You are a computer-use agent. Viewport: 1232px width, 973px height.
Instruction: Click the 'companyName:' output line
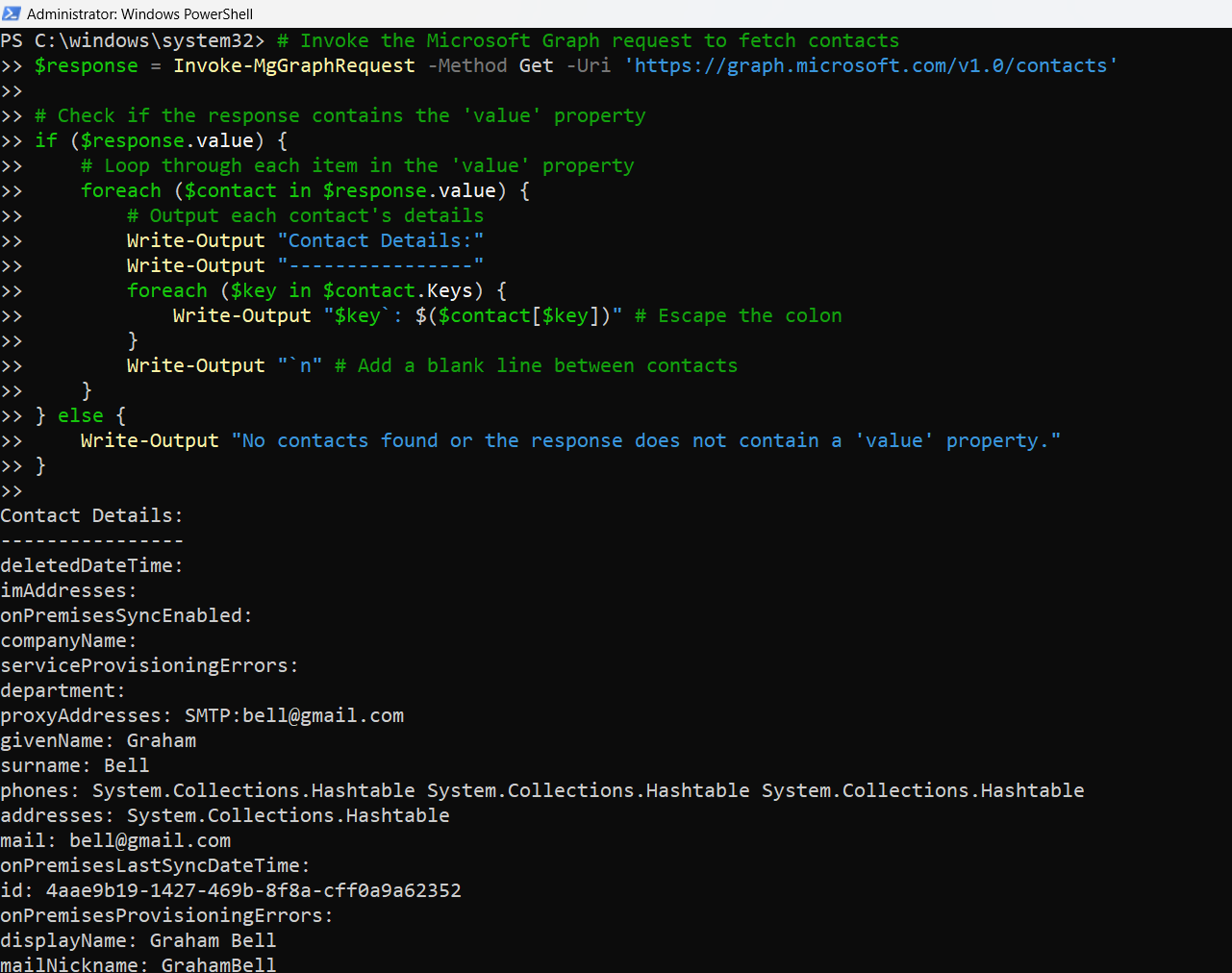(69, 640)
